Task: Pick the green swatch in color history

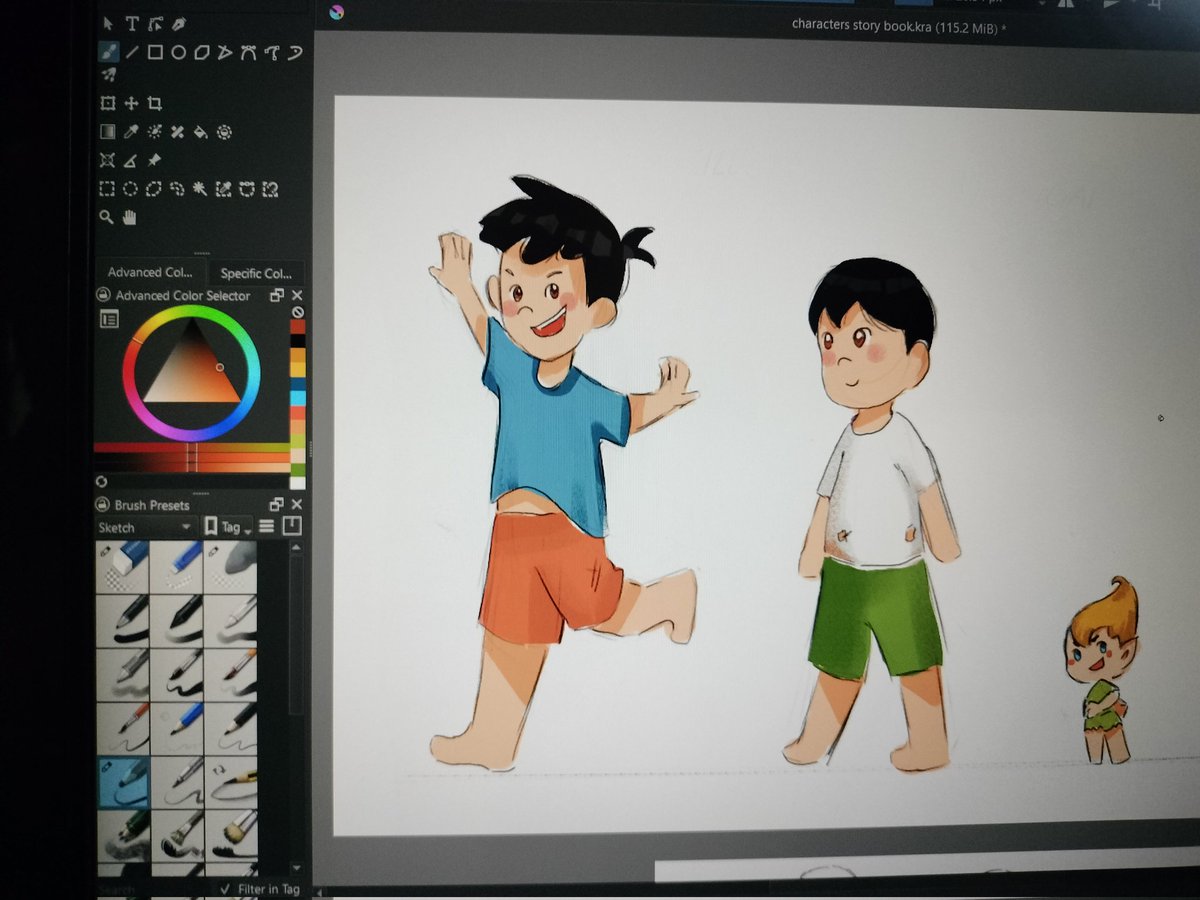Action: pyautogui.click(x=297, y=470)
